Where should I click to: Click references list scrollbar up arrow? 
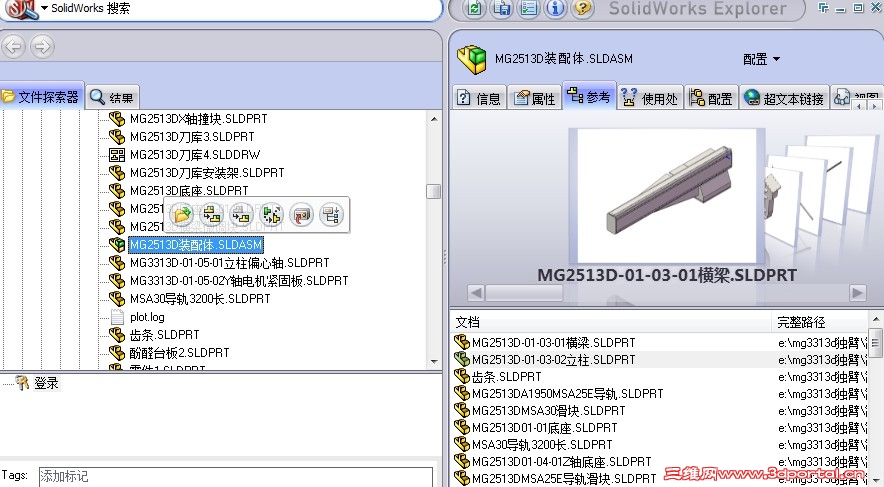point(876,319)
